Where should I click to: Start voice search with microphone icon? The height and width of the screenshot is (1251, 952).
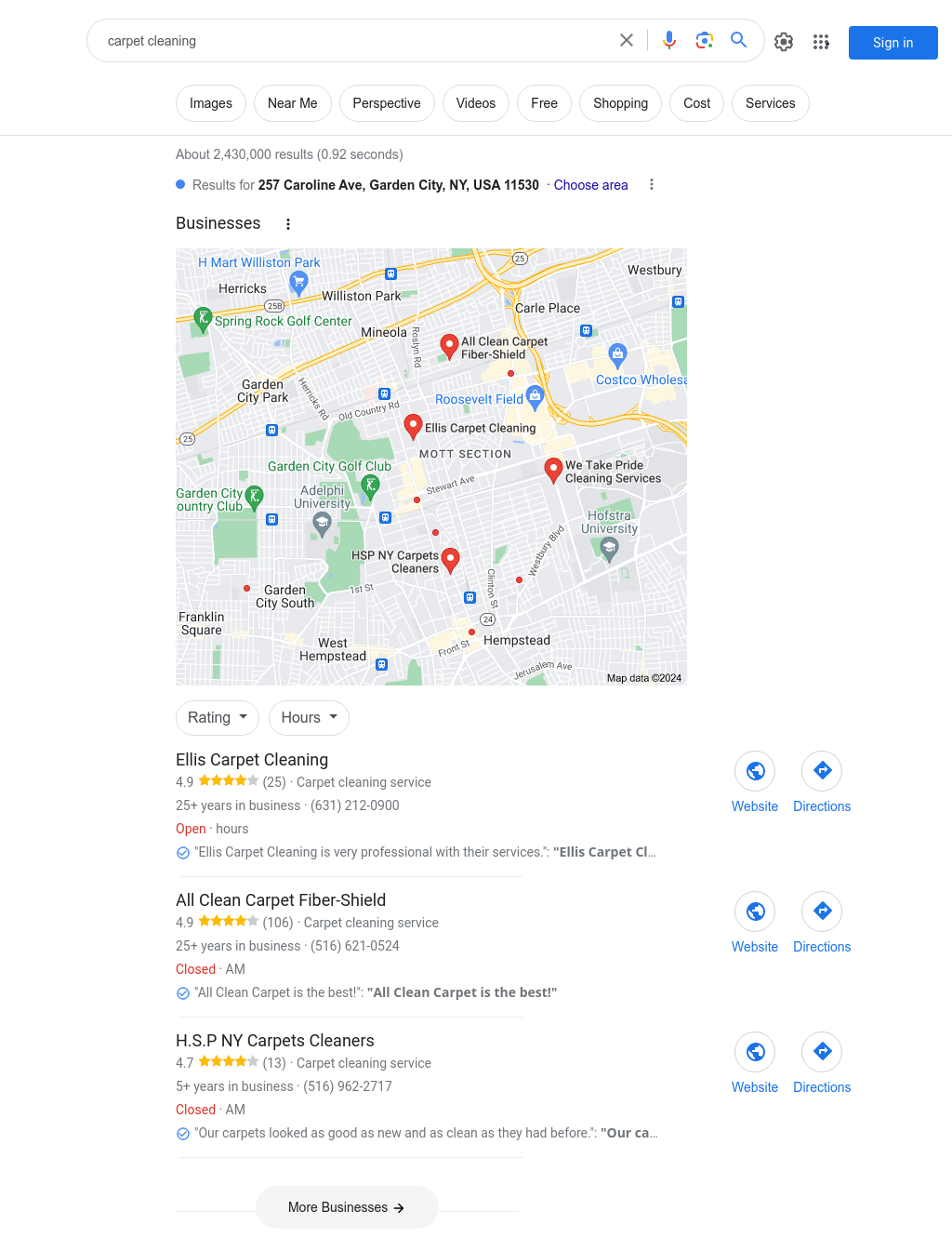click(669, 40)
